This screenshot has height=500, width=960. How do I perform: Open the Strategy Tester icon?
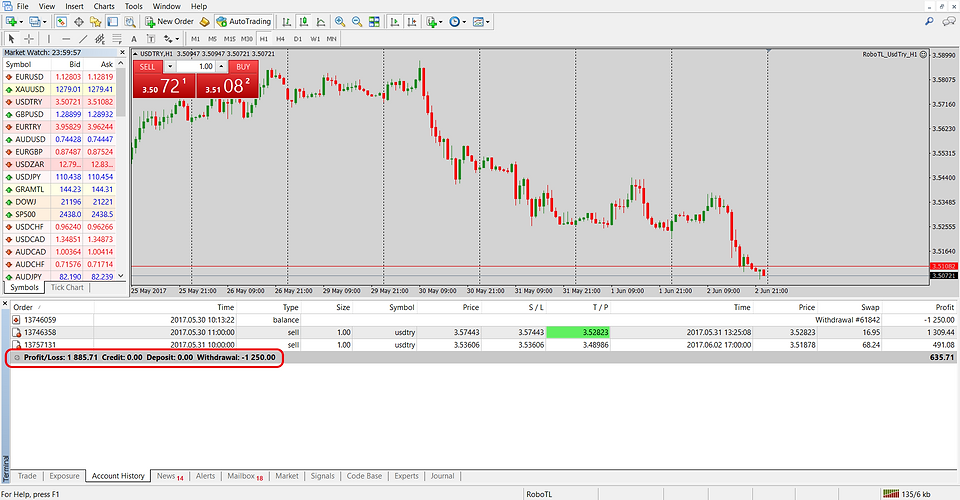point(130,21)
